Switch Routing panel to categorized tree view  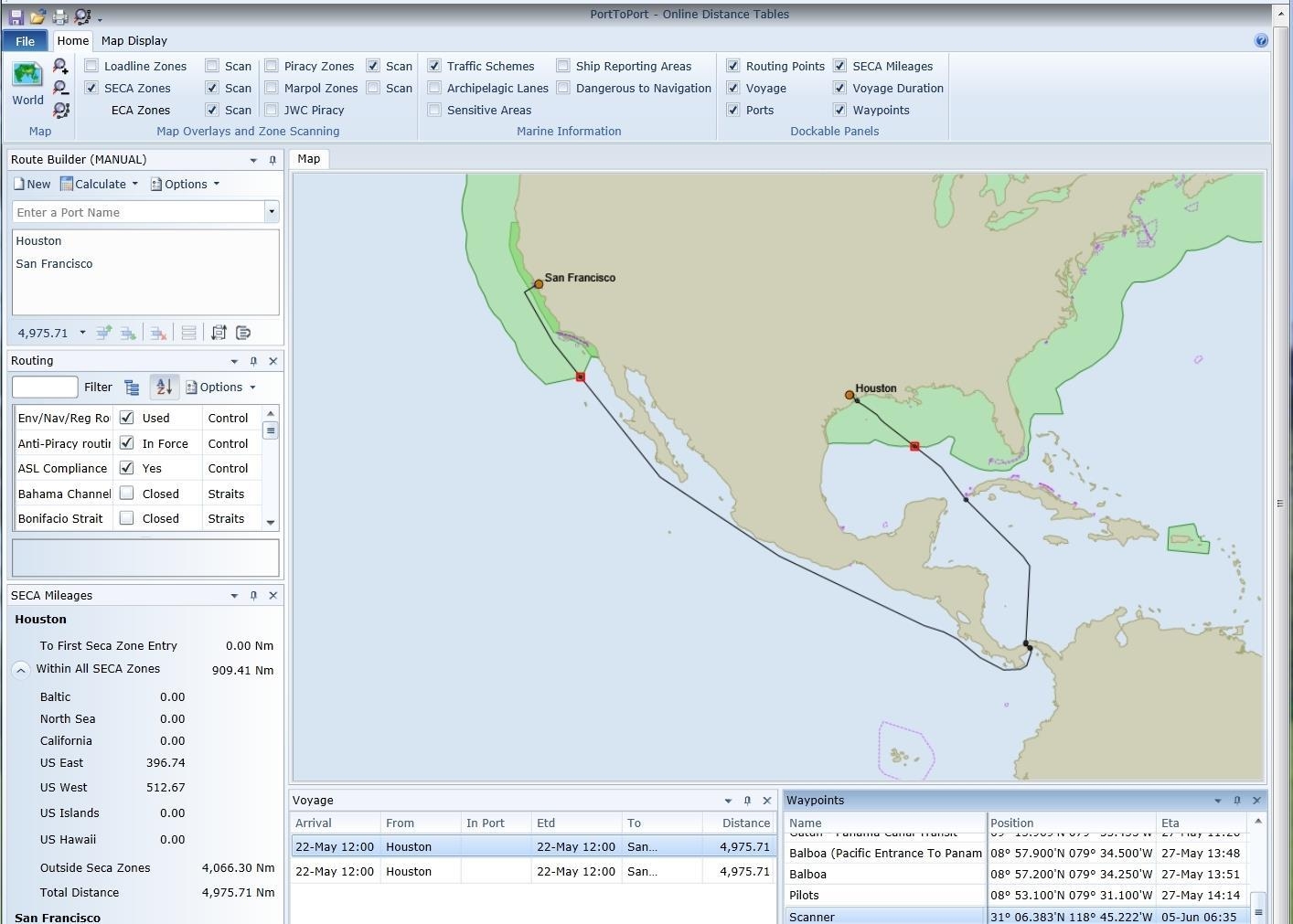tap(133, 388)
